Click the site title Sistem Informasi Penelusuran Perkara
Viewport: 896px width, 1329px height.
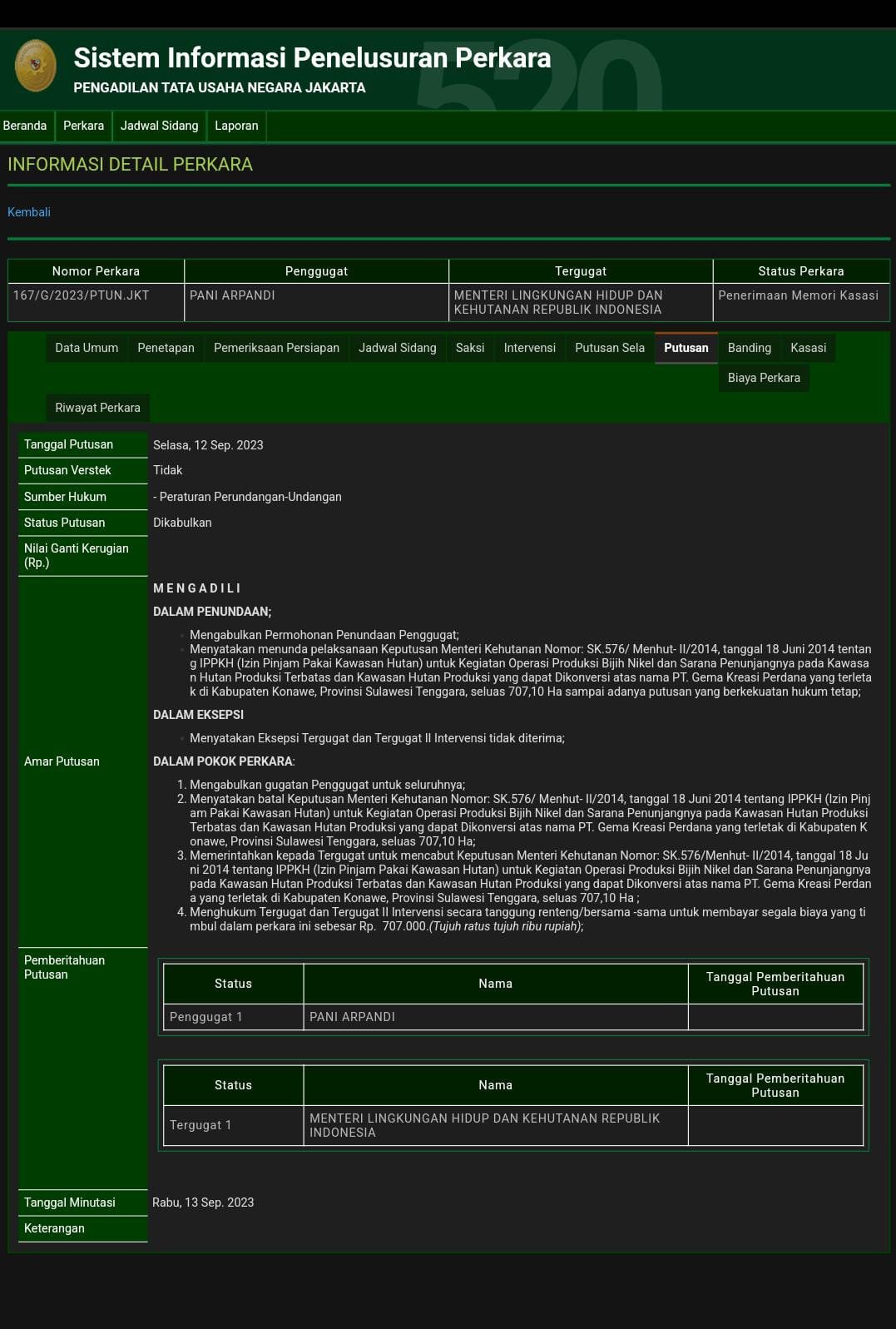click(x=312, y=57)
